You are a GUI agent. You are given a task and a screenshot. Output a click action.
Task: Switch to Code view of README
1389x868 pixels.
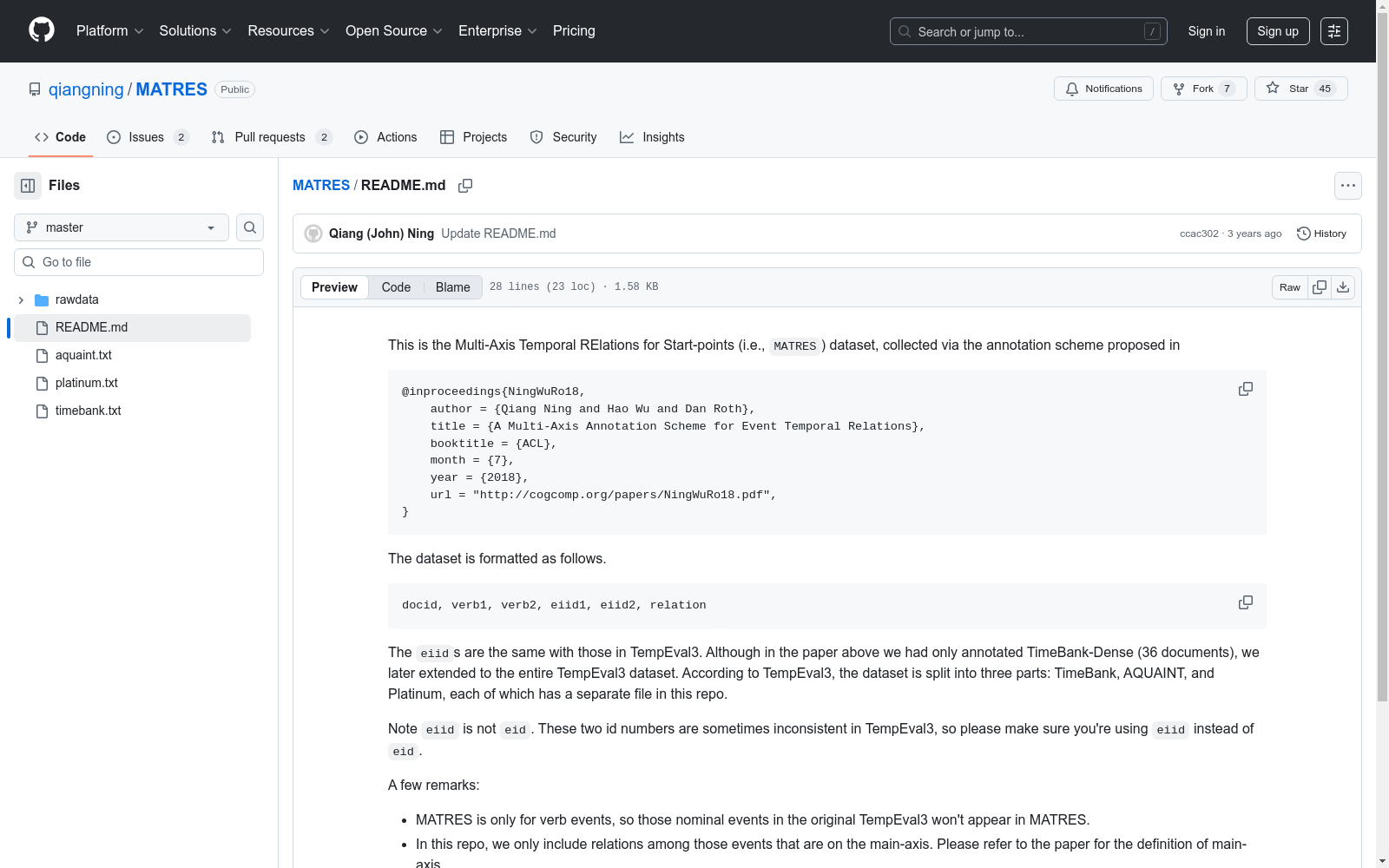396,287
